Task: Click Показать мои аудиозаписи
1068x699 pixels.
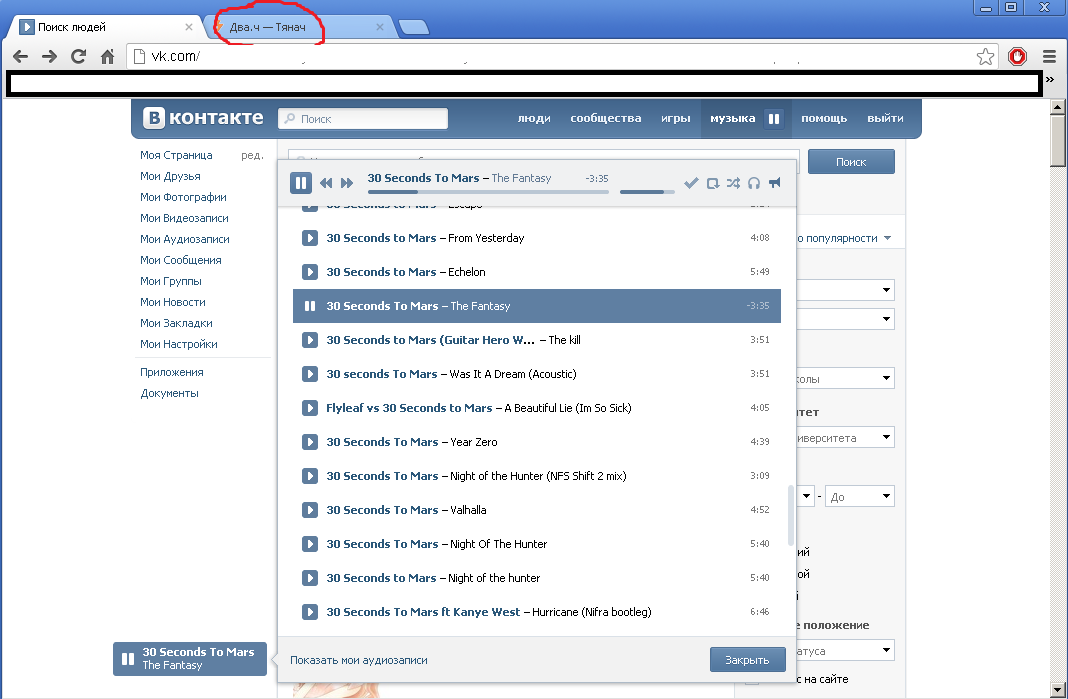Action: click(x=359, y=660)
